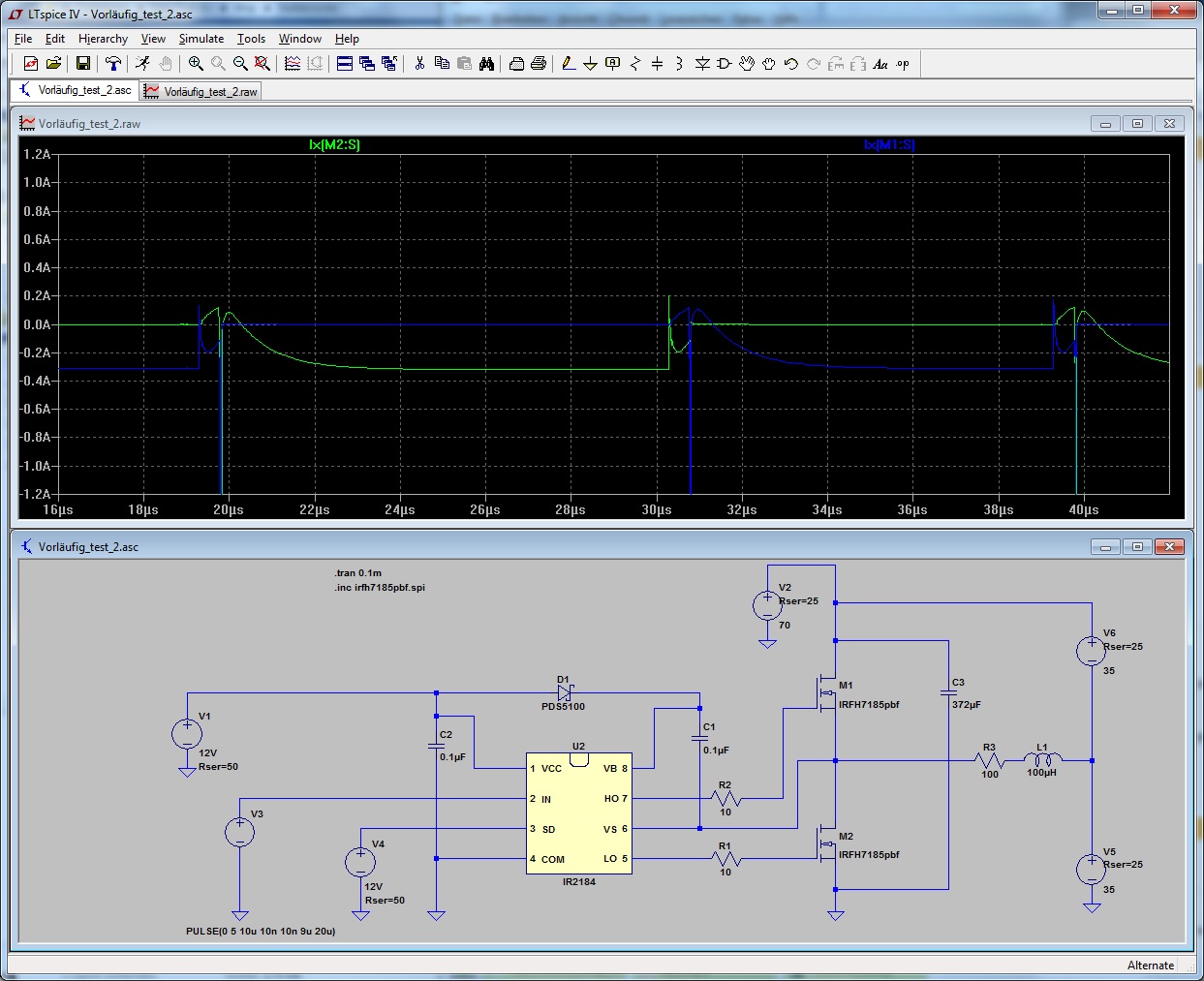Switch to the Vorläufig_test_2.raw tab
This screenshot has height=981, width=1204.
[201, 91]
